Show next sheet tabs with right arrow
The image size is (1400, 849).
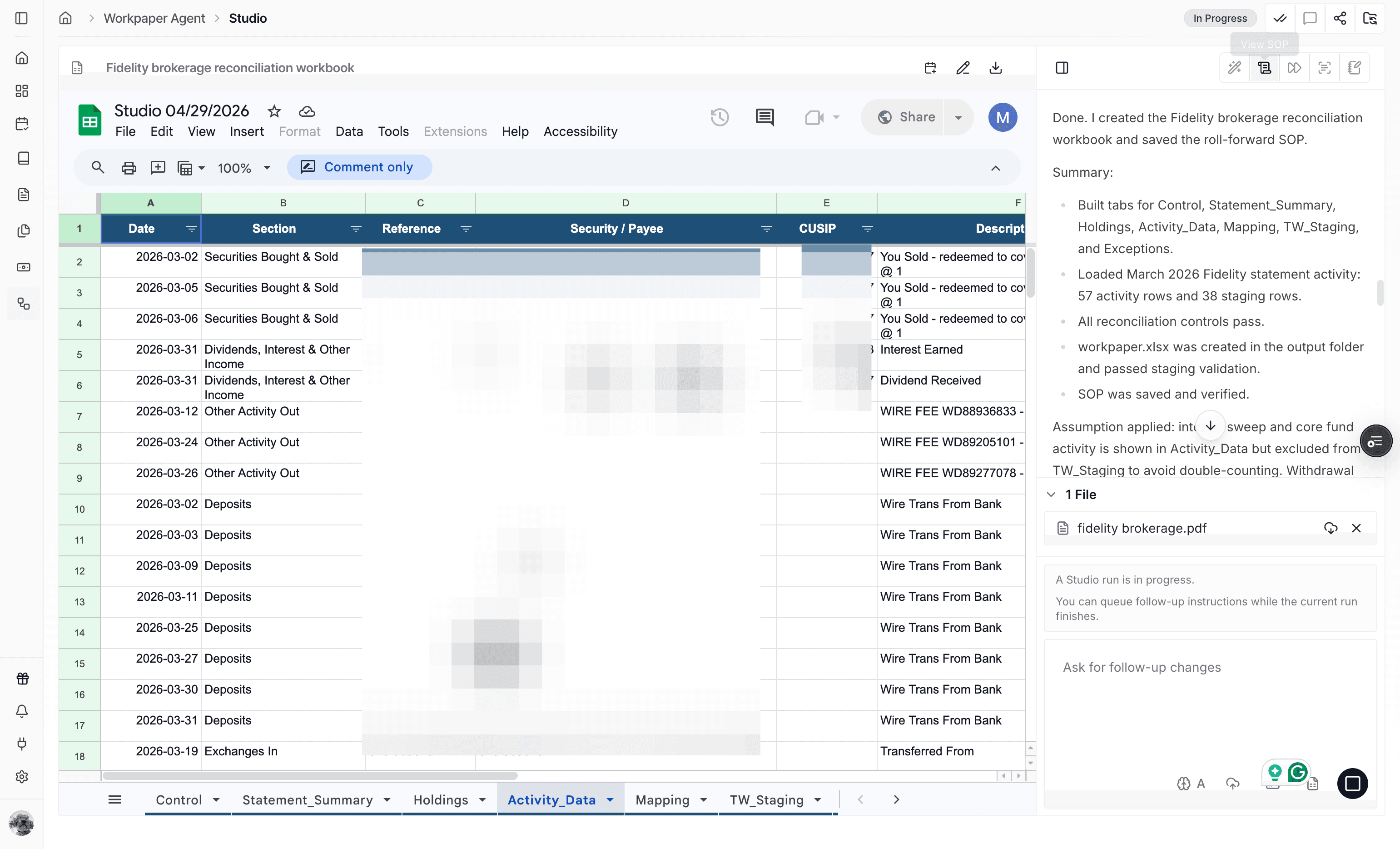896,799
